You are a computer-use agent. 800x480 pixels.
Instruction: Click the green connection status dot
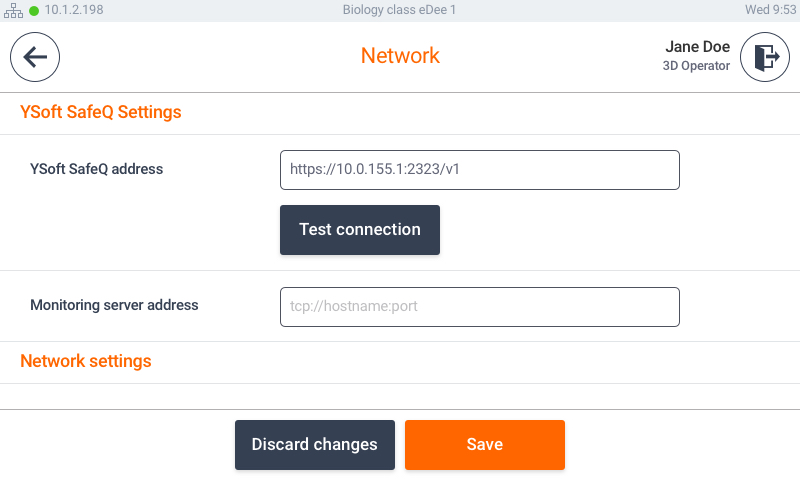[34, 10]
